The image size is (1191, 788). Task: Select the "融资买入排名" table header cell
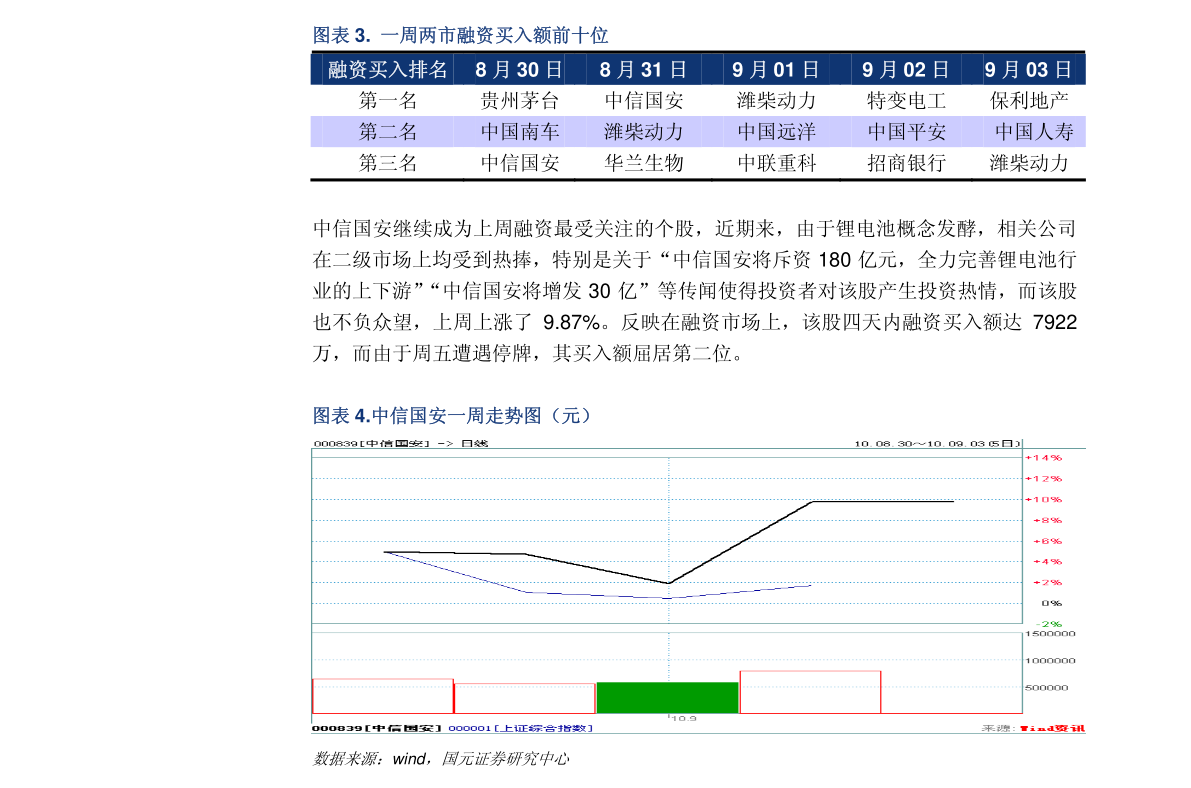coord(387,70)
